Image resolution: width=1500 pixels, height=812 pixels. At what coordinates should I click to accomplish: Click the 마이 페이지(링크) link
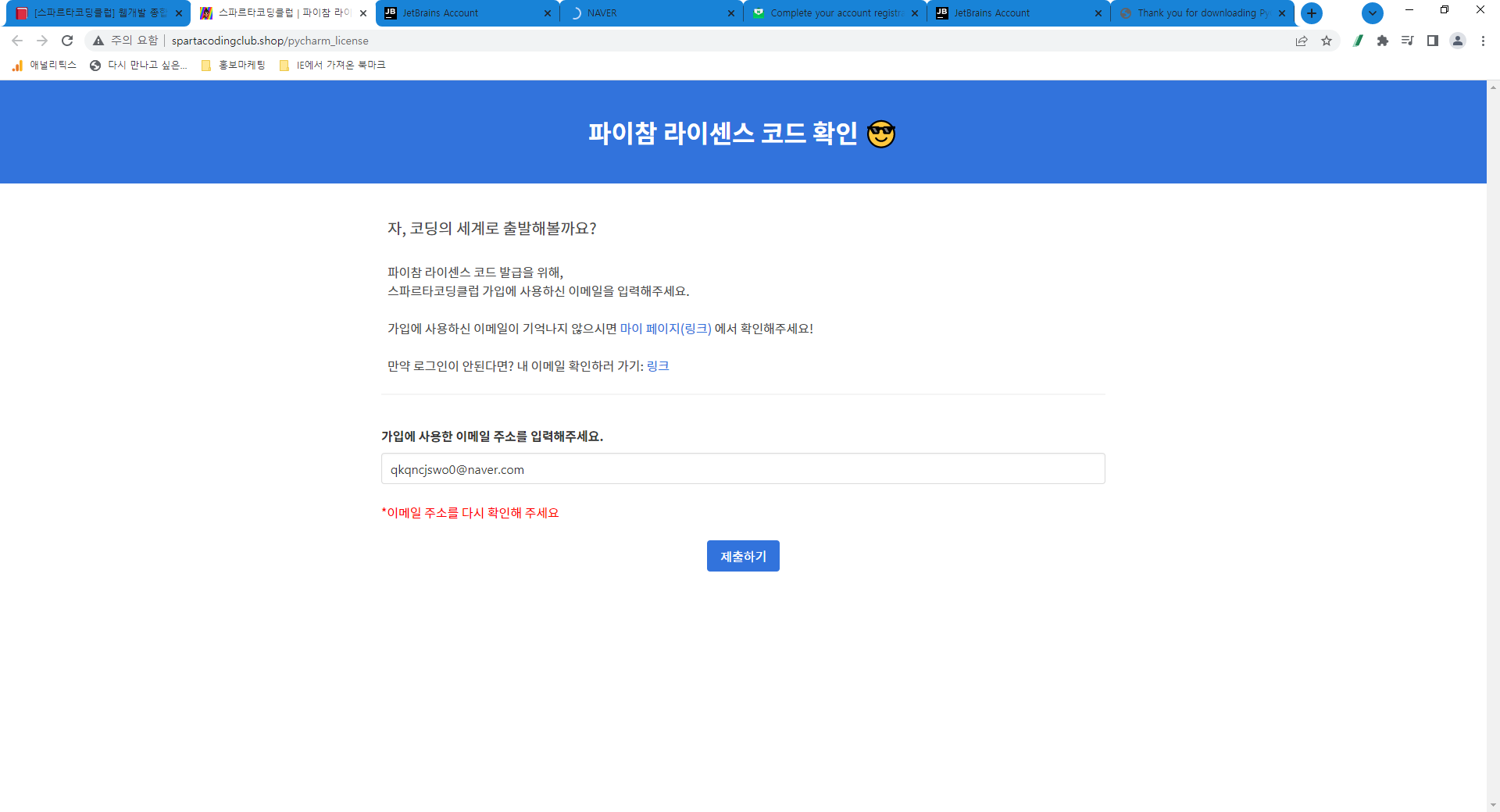[666, 329]
